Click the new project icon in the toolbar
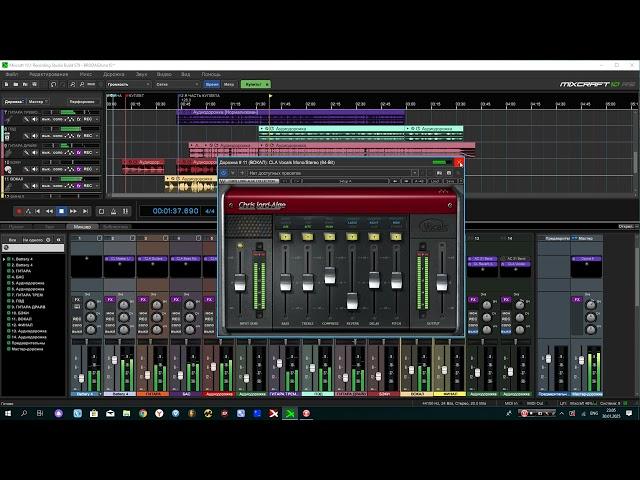This screenshot has height=480, width=640. point(7,84)
